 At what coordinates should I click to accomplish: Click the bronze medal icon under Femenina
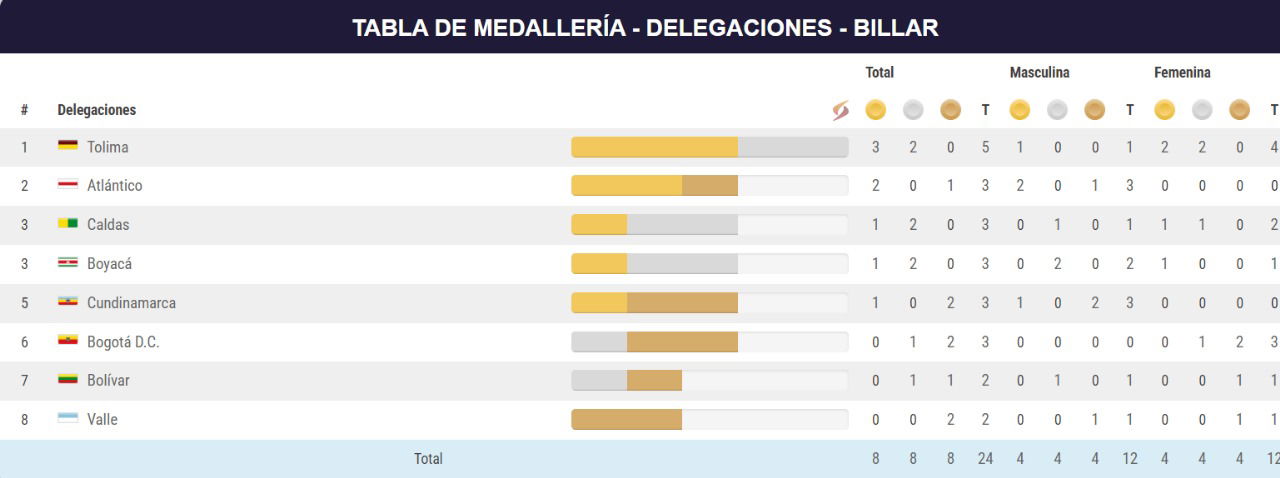point(1239,110)
